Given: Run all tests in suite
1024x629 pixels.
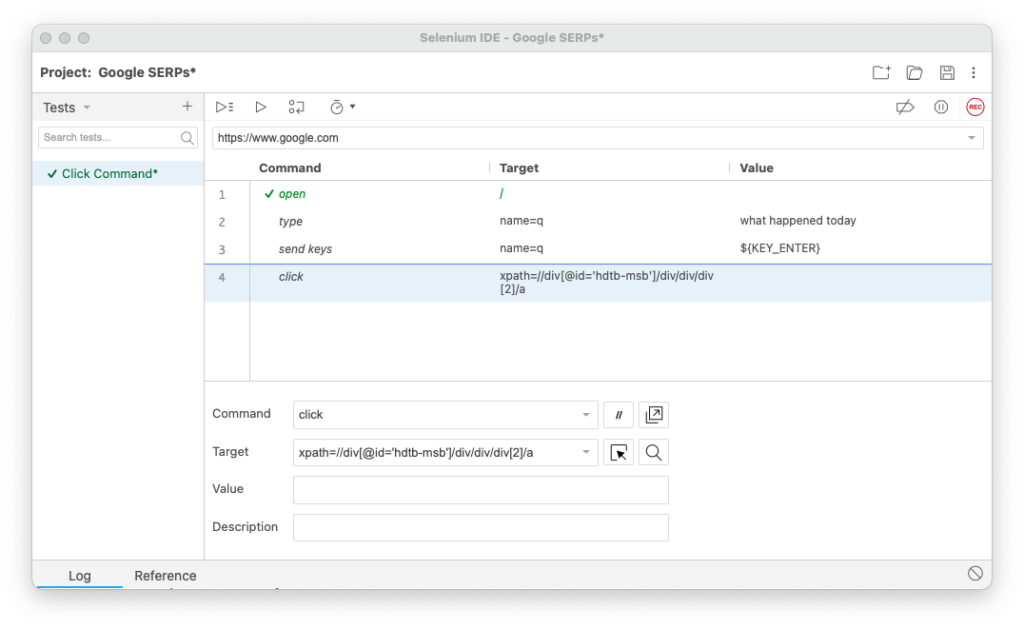Looking at the screenshot, I should [225, 107].
